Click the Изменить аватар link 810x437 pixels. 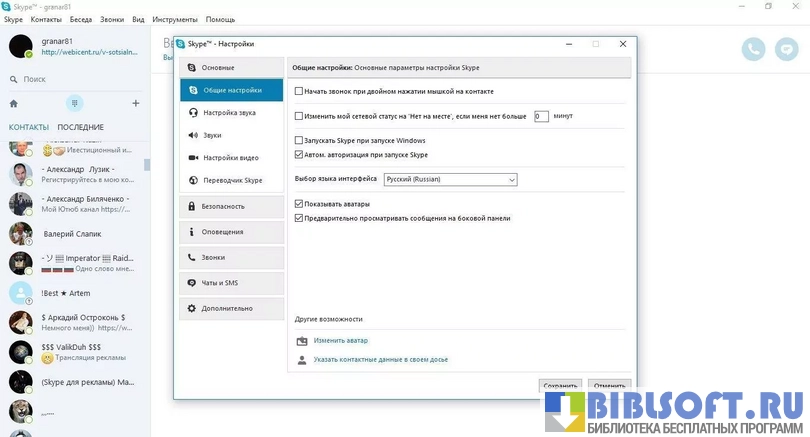click(x=340, y=341)
